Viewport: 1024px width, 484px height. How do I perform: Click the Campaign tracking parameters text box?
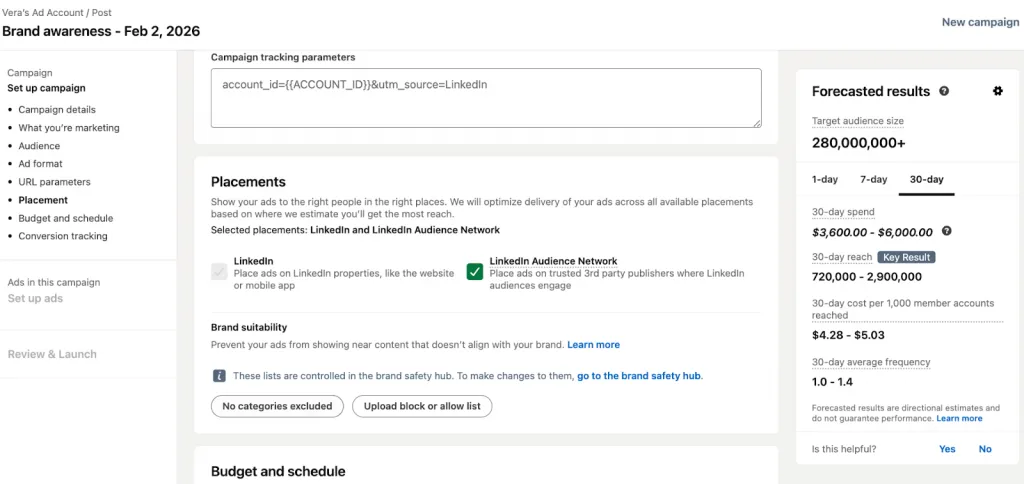click(x=486, y=98)
